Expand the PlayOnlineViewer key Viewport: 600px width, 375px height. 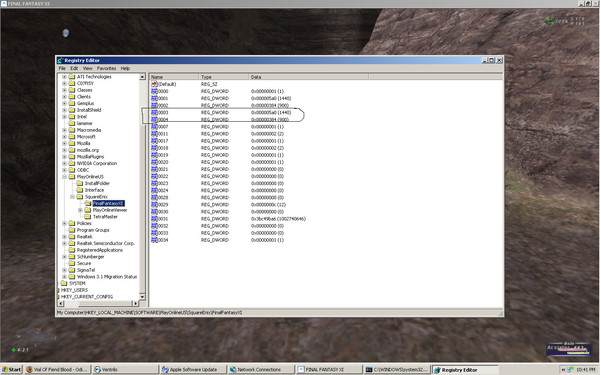pos(80,210)
